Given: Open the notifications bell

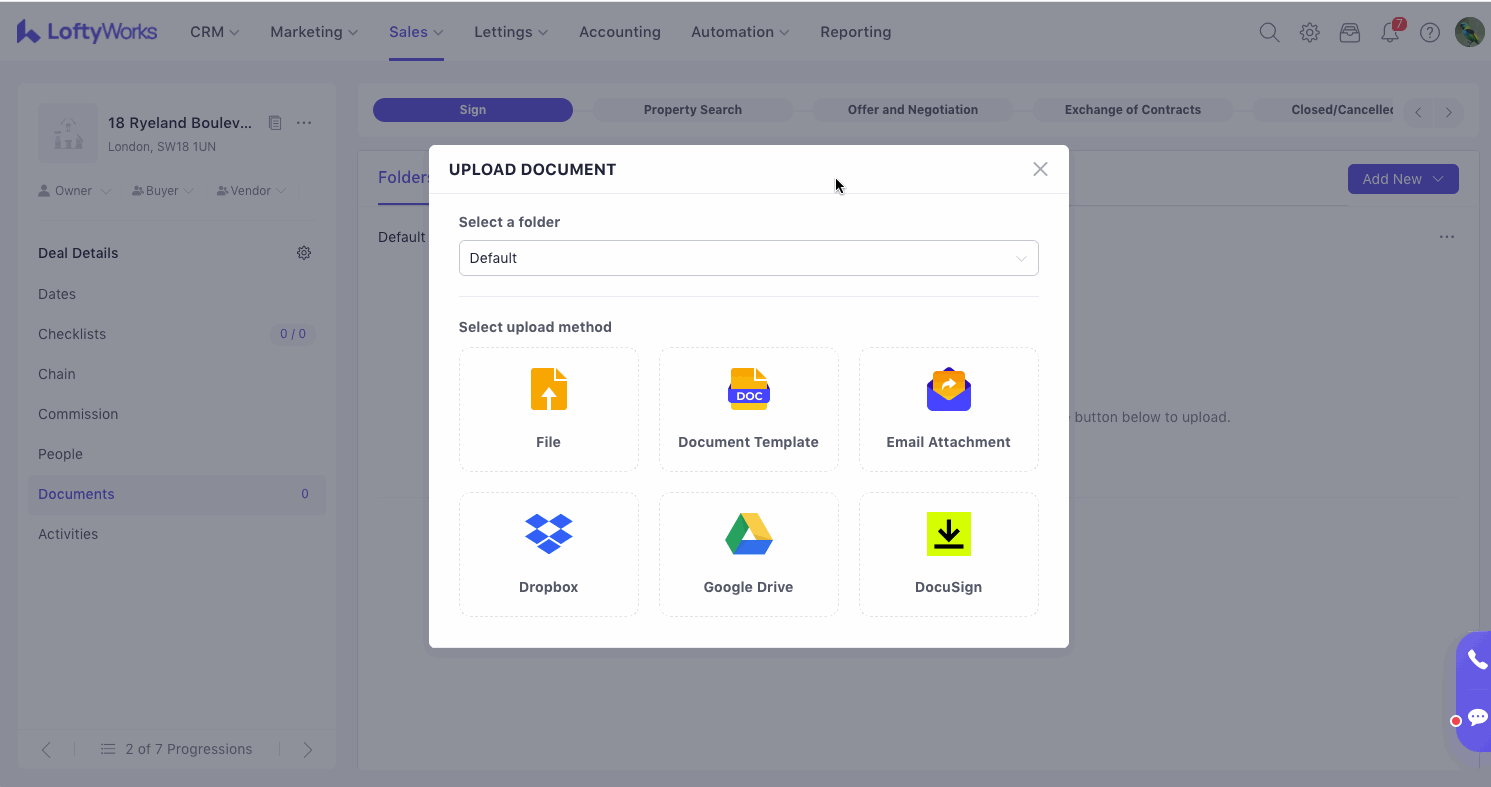Looking at the screenshot, I should (x=1390, y=33).
